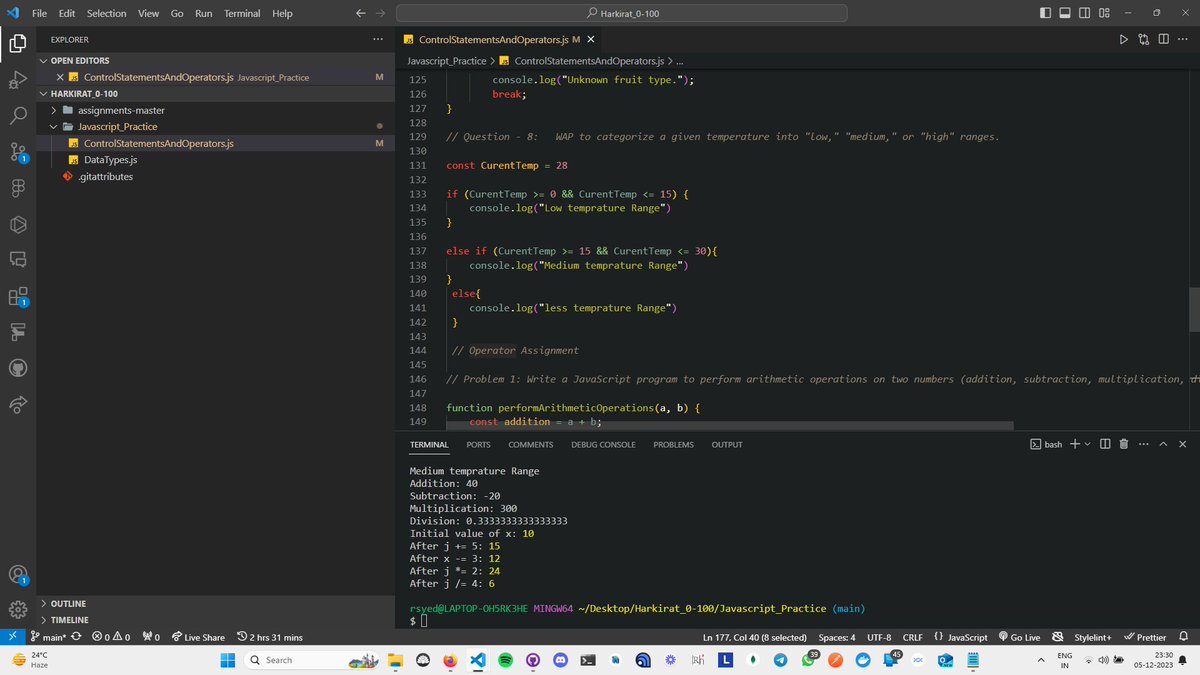This screenshot has height=675, width=1200.
Task: Change language mode from JavaScript in status bar
Action: click(x=967, y=637)
